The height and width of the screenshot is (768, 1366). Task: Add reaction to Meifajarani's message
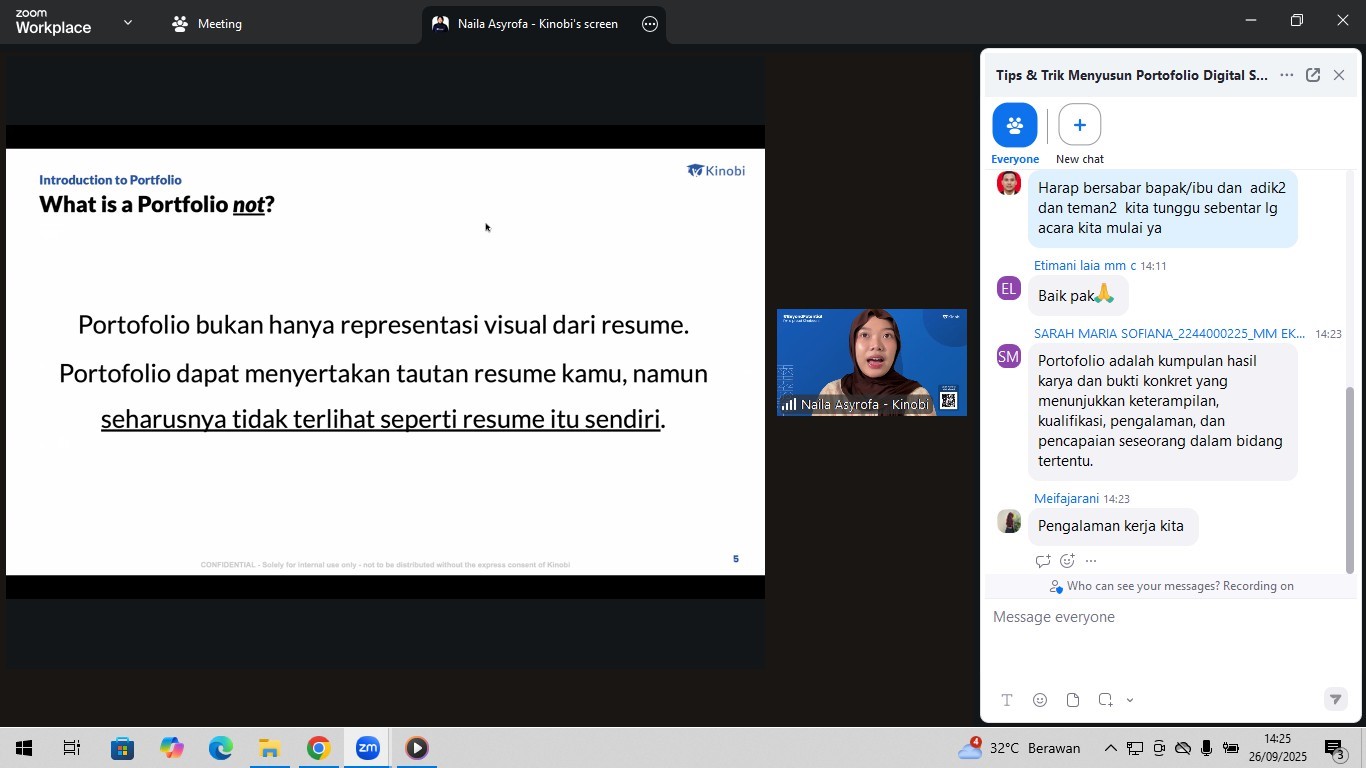(x=1067, y=561)
